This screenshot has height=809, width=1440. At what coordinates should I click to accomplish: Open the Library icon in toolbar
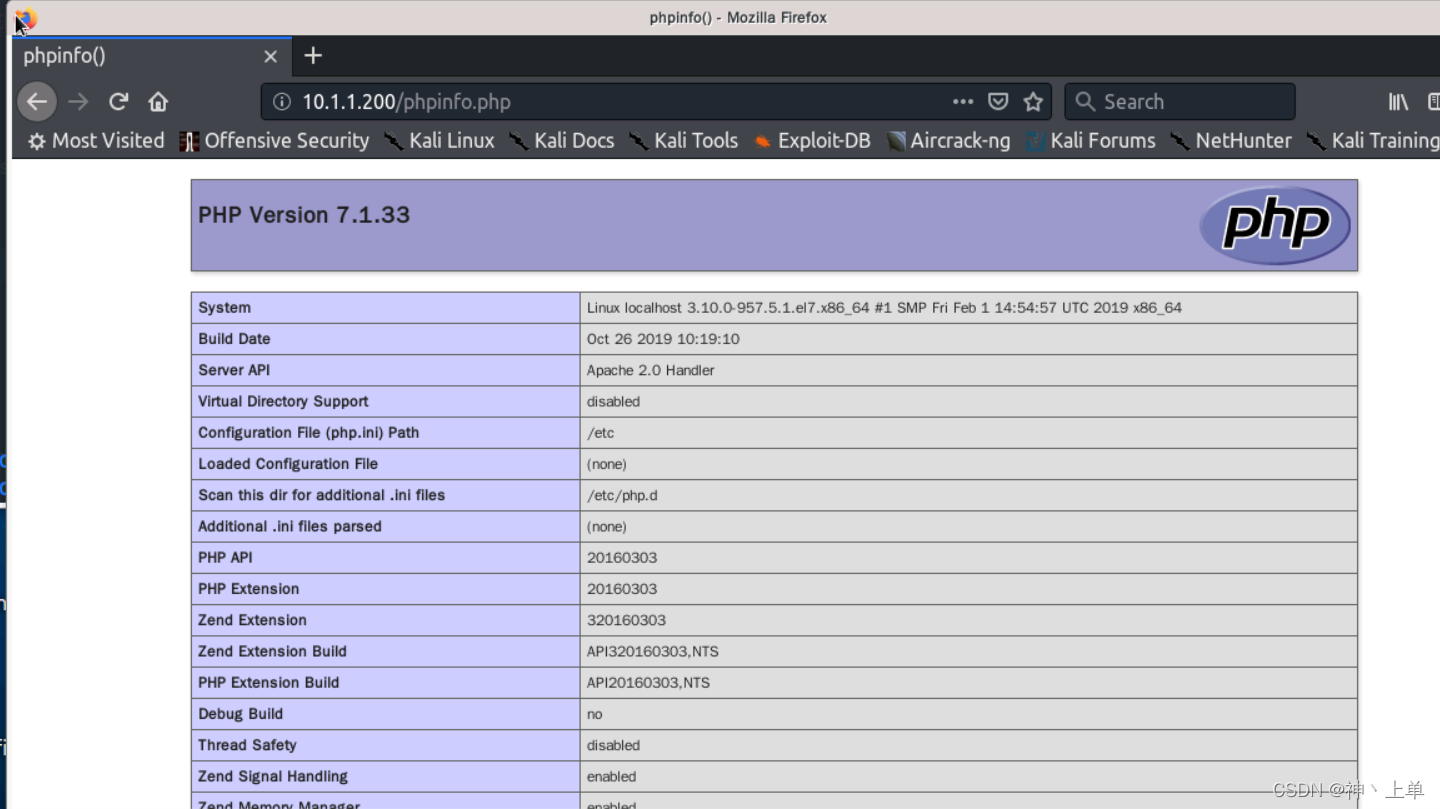1398,101
